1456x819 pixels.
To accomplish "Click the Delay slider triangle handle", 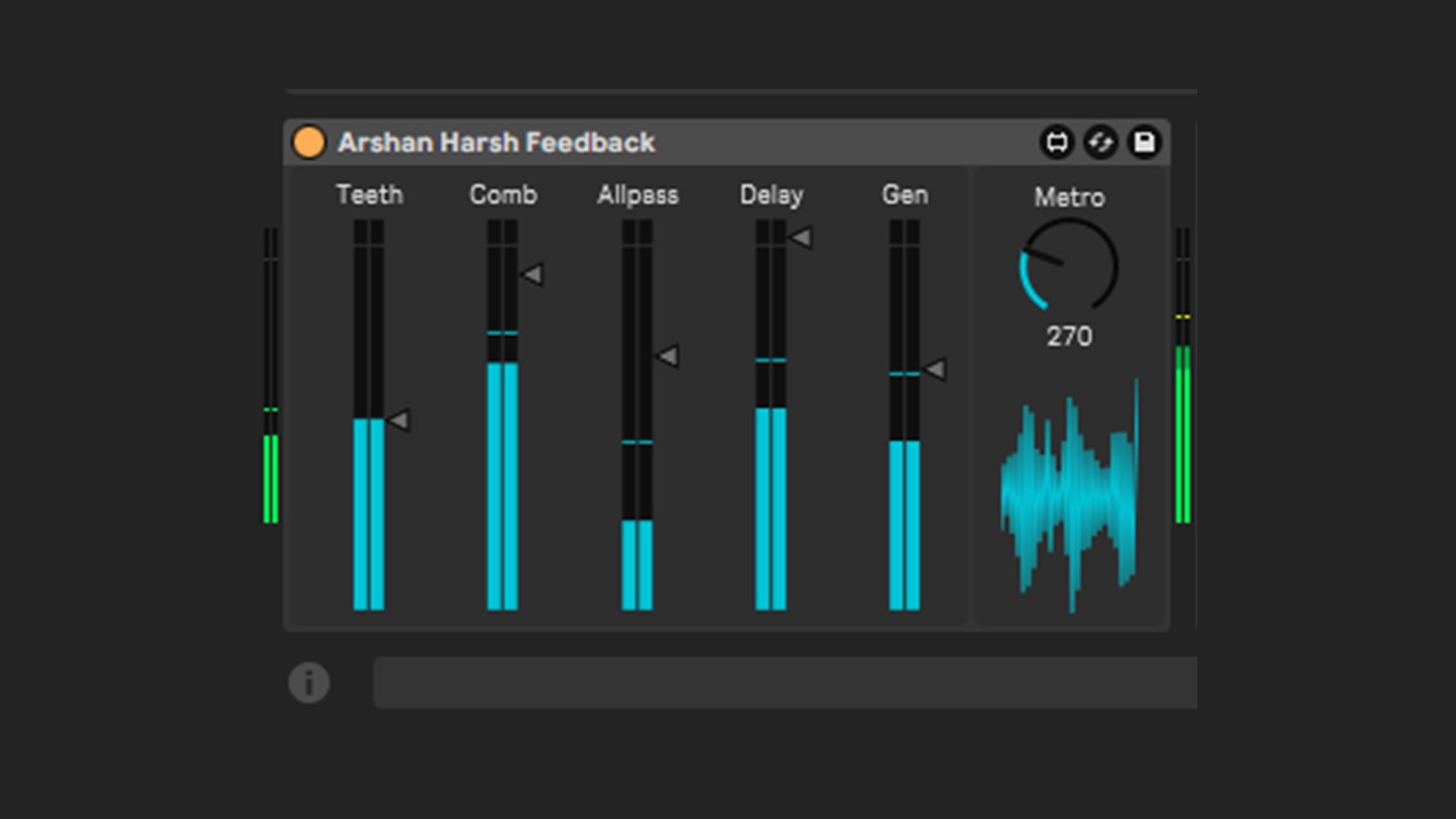I will click(802, 238).
